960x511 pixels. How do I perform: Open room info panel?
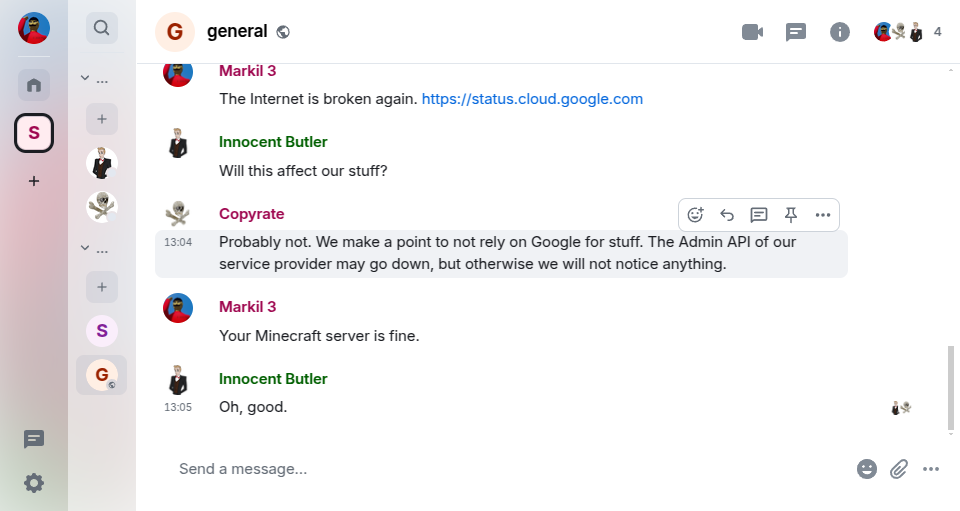pos(840,32)
